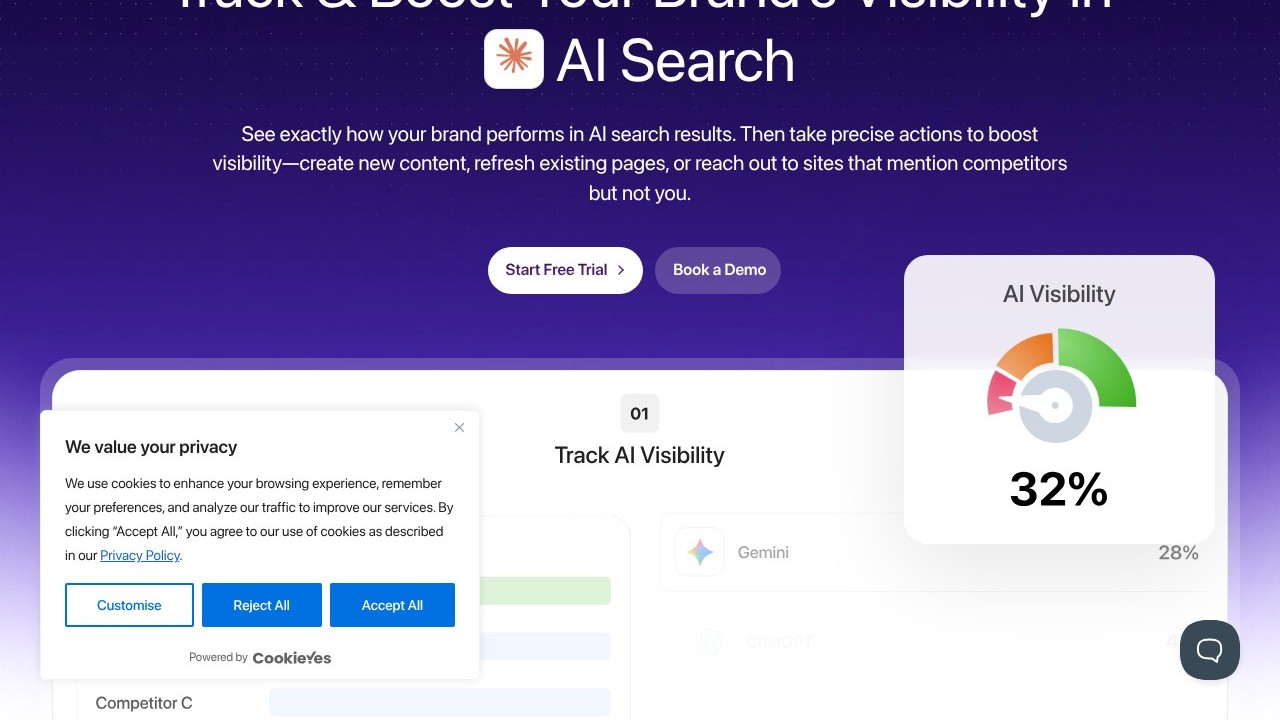Click the 01 step badge

click(640, 413)
